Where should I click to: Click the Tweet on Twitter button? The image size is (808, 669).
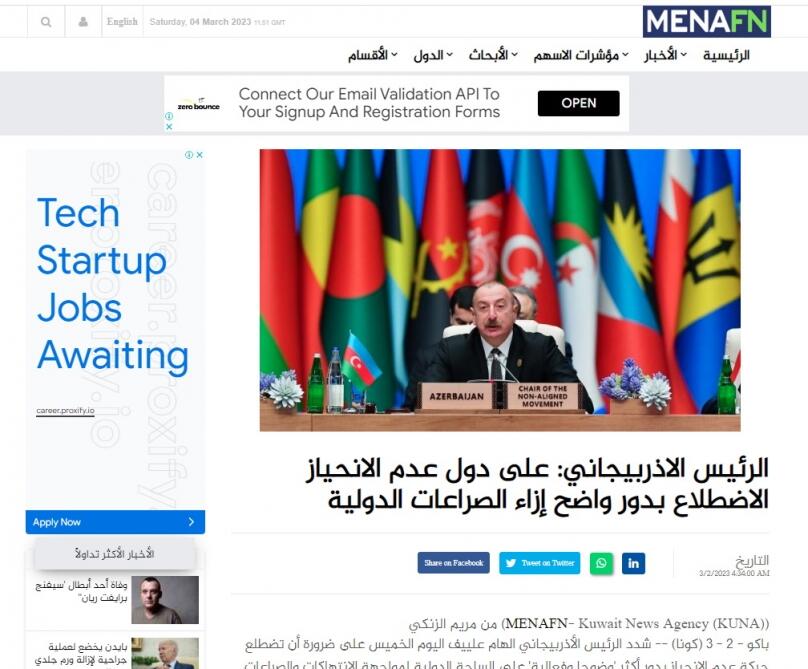pos(540,563)
